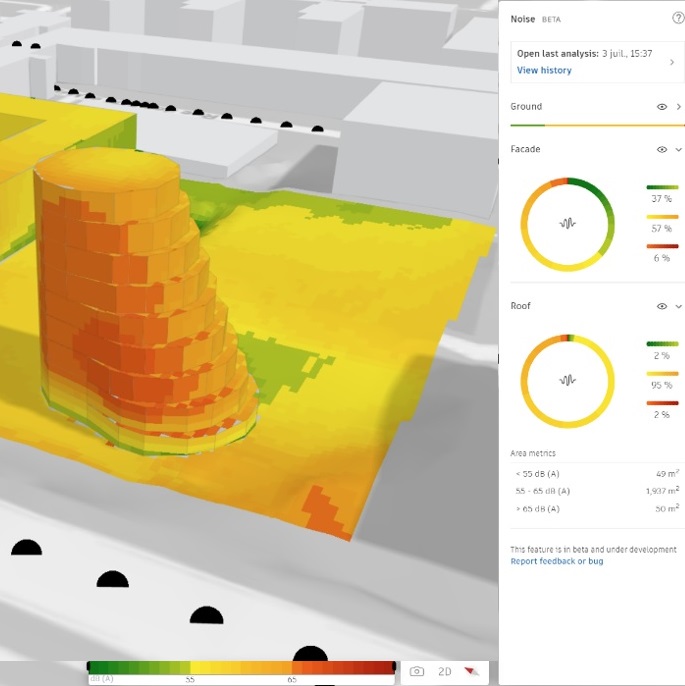Select the green Facade legend bar at 37%
The width and height of the screenshot is (685, 686).
click(x=662, y=187)
